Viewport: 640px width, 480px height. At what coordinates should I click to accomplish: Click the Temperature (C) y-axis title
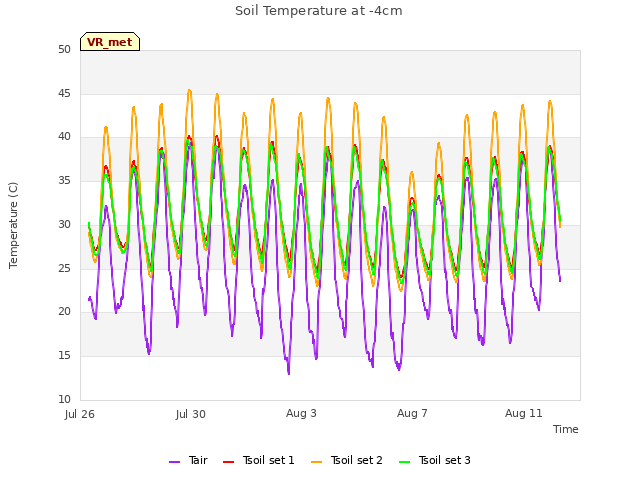13,225
